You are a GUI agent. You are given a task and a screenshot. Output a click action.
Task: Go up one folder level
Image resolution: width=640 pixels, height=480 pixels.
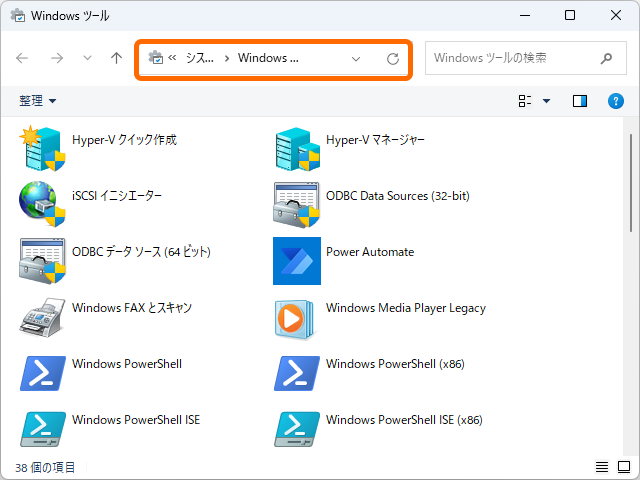coord(117,58)
